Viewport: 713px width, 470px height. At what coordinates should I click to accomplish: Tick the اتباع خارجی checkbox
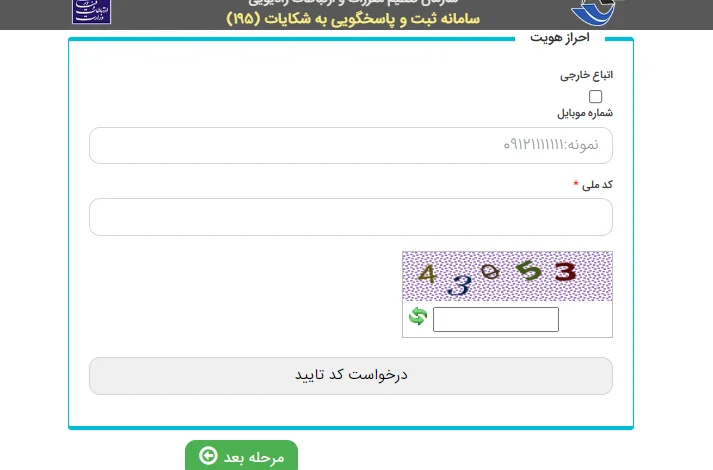595,96
